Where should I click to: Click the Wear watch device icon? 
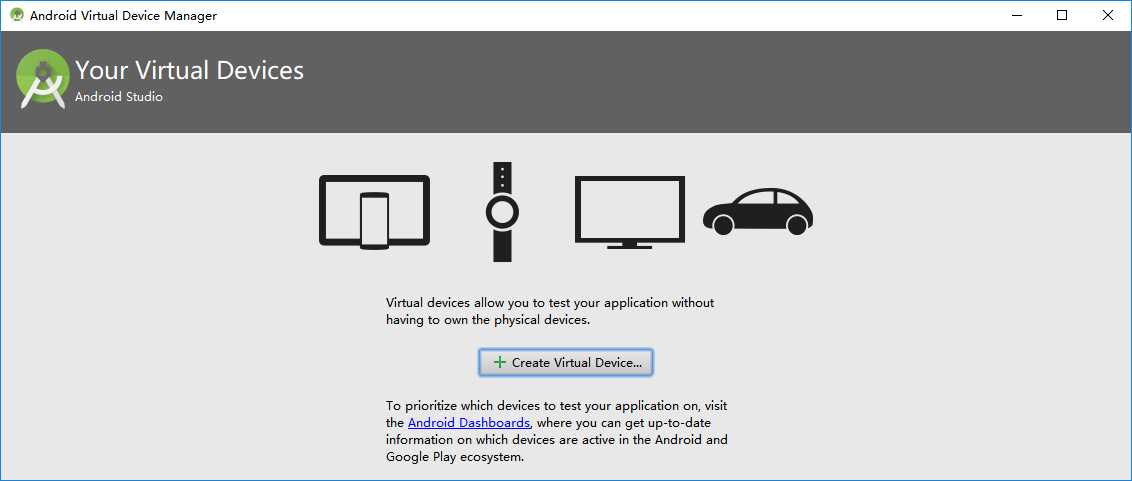(502, 212)
